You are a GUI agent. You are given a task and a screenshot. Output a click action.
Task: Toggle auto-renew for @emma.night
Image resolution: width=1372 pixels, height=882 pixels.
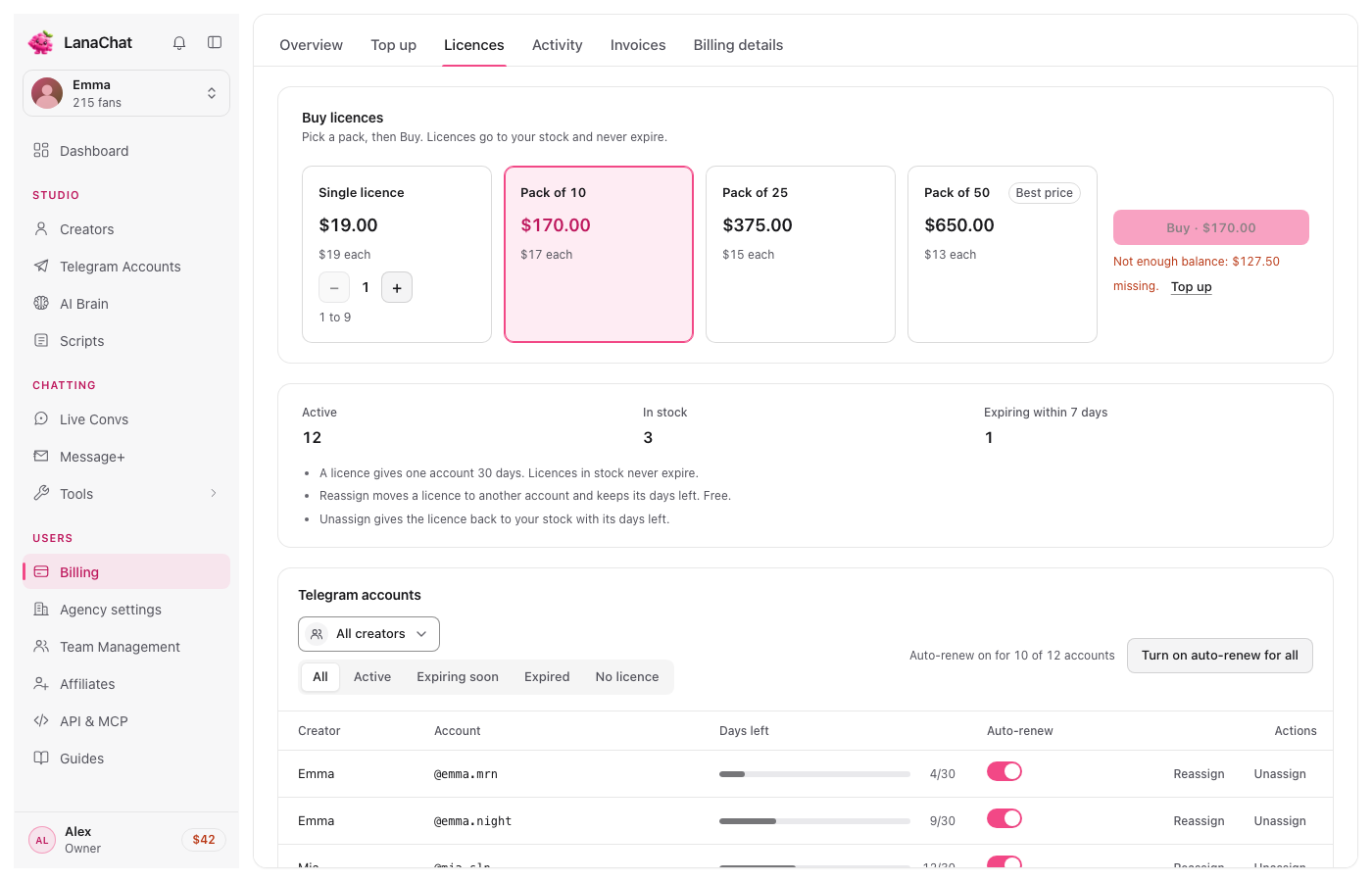pos(1004,818)
